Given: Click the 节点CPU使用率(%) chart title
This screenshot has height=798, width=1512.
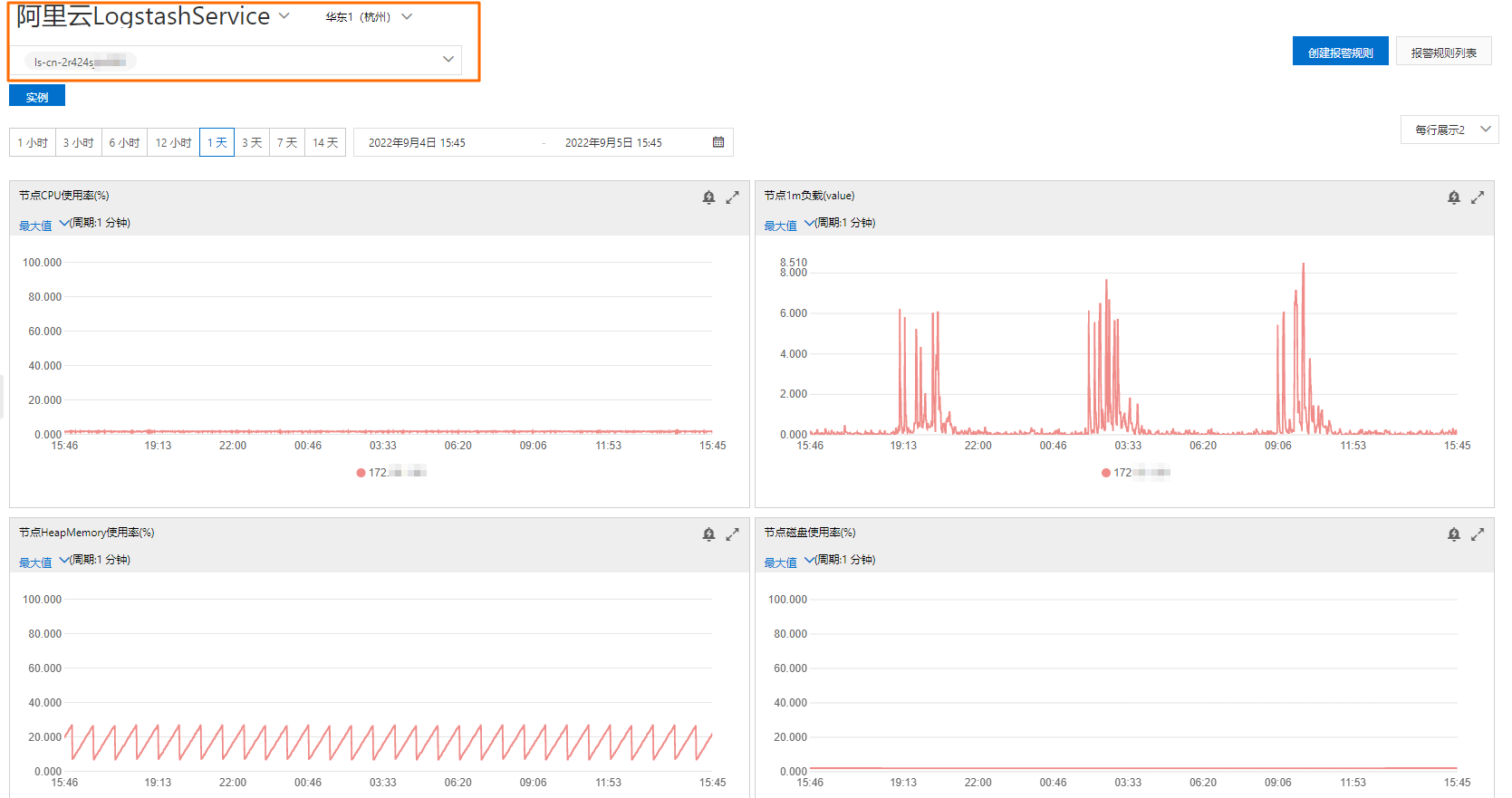Looking at the screenshot, I should click(63, 195).
